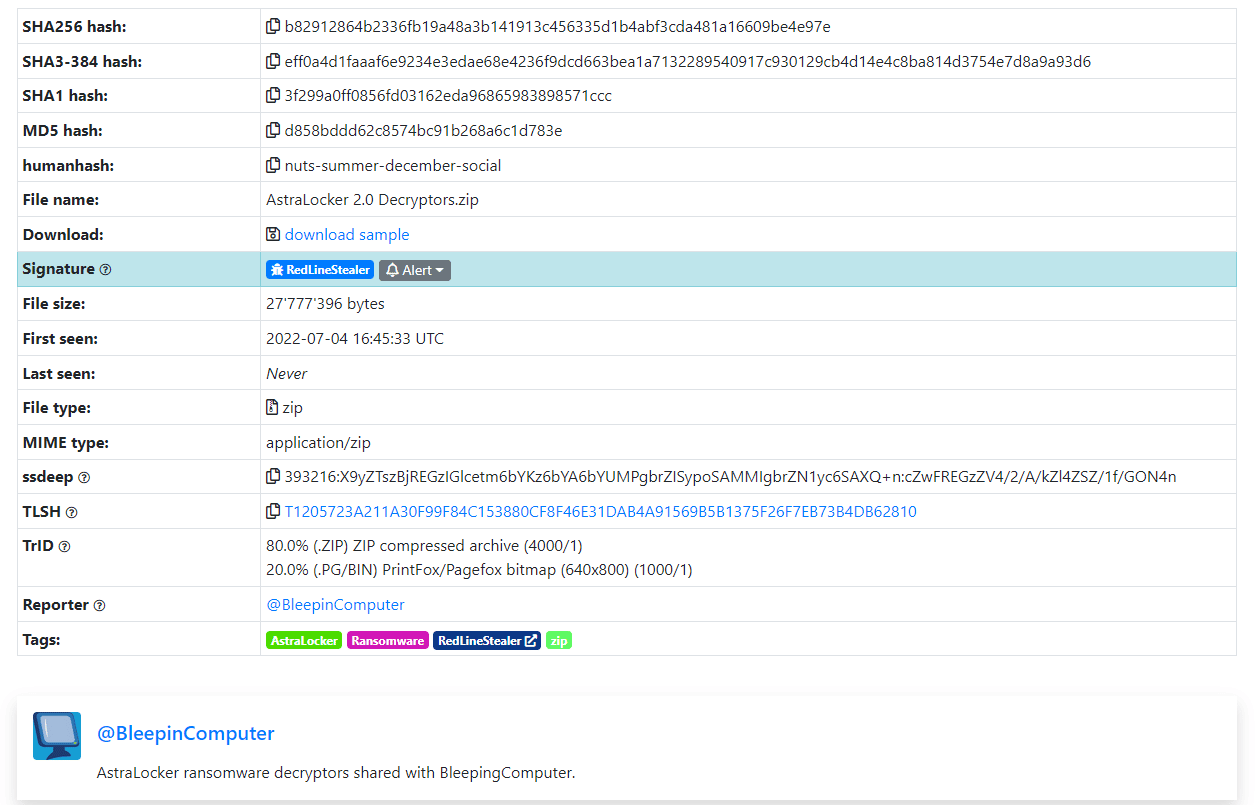
Task: Open the TLSH hash link
Action: pyautogui.click(x=600, y=512)
